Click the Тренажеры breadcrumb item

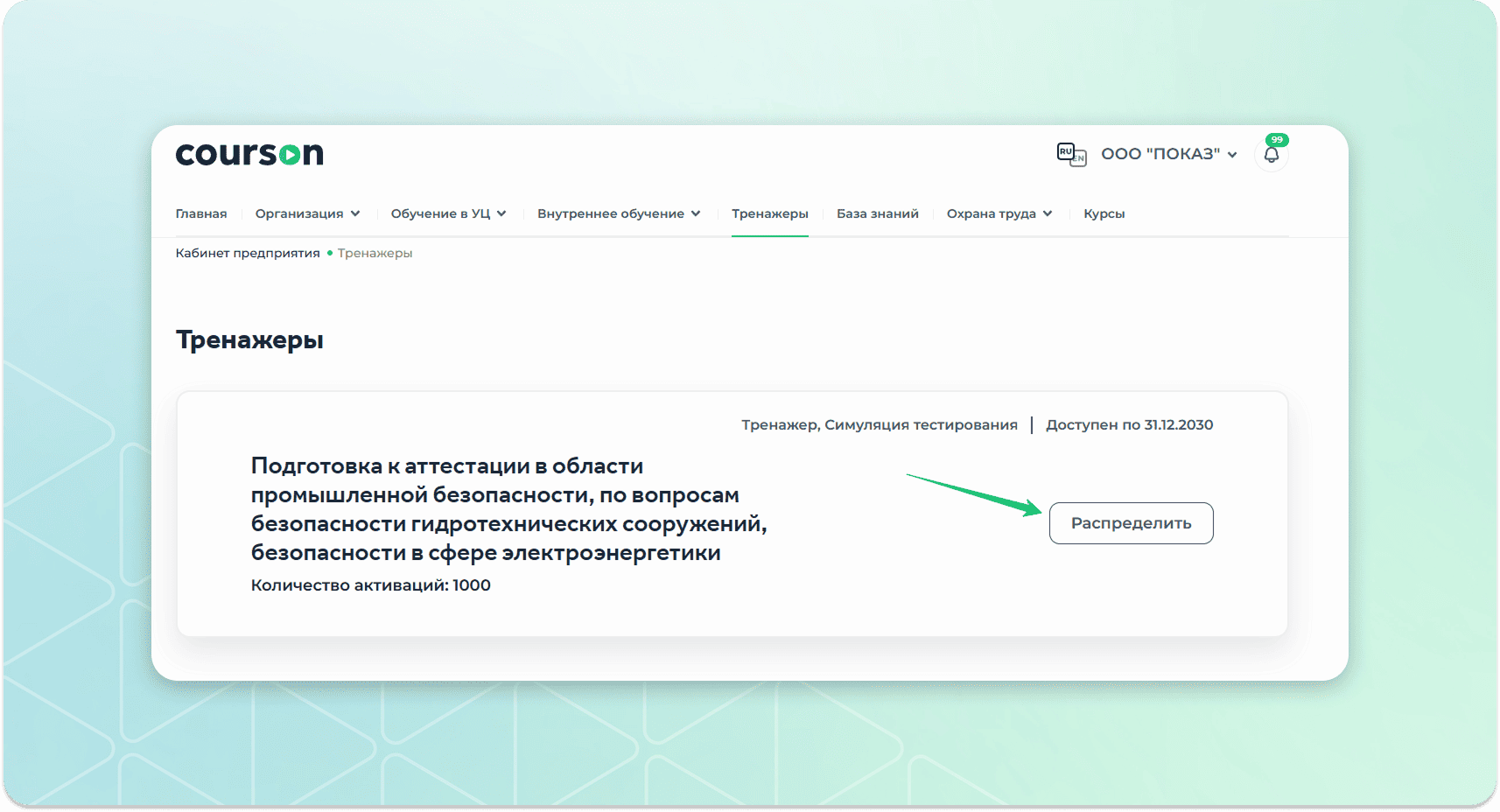point(375,253)
